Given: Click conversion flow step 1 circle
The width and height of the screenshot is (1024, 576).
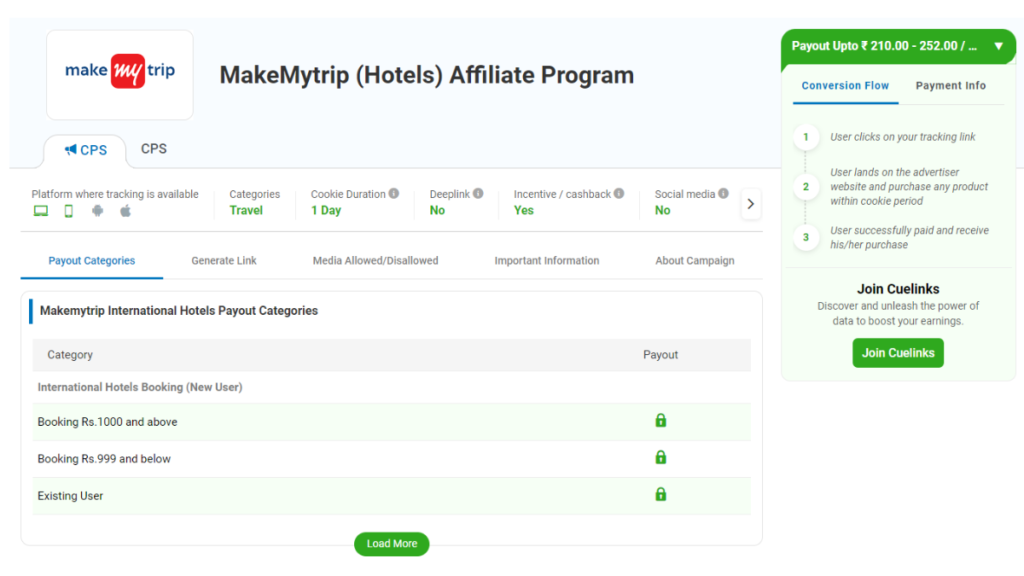Looking at the screenshot, I should click(x=806, y=137).
